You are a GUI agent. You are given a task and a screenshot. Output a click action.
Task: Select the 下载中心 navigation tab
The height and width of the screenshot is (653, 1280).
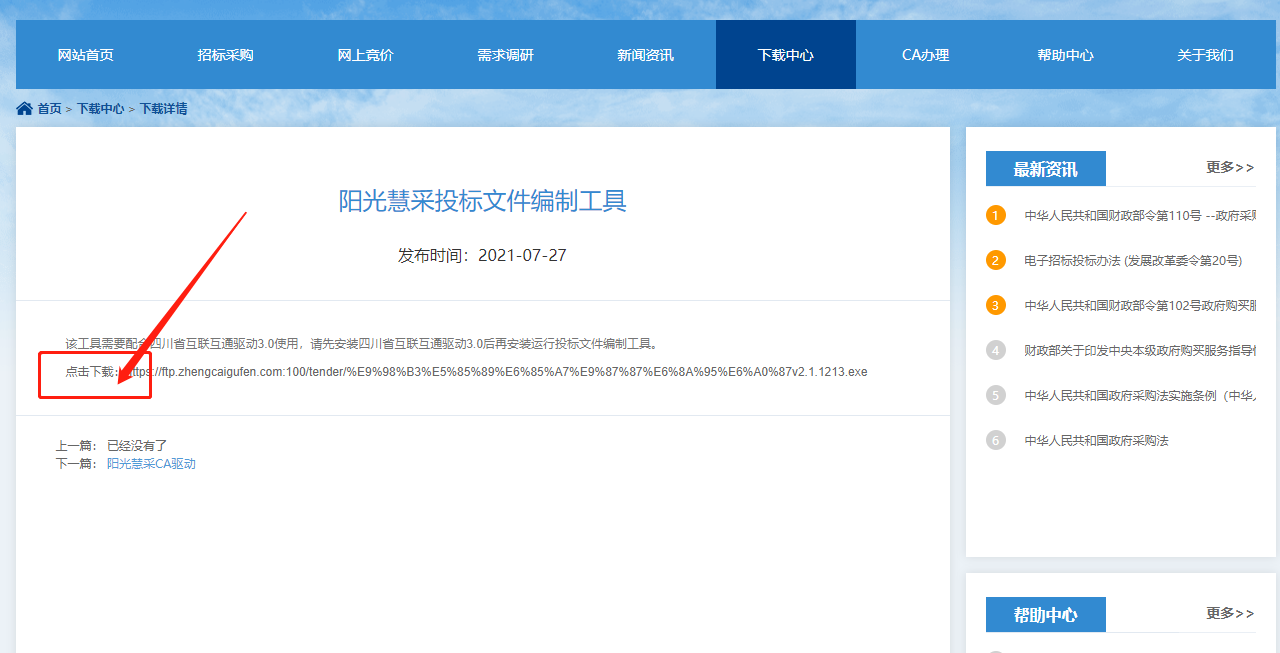tap(786, 55)
